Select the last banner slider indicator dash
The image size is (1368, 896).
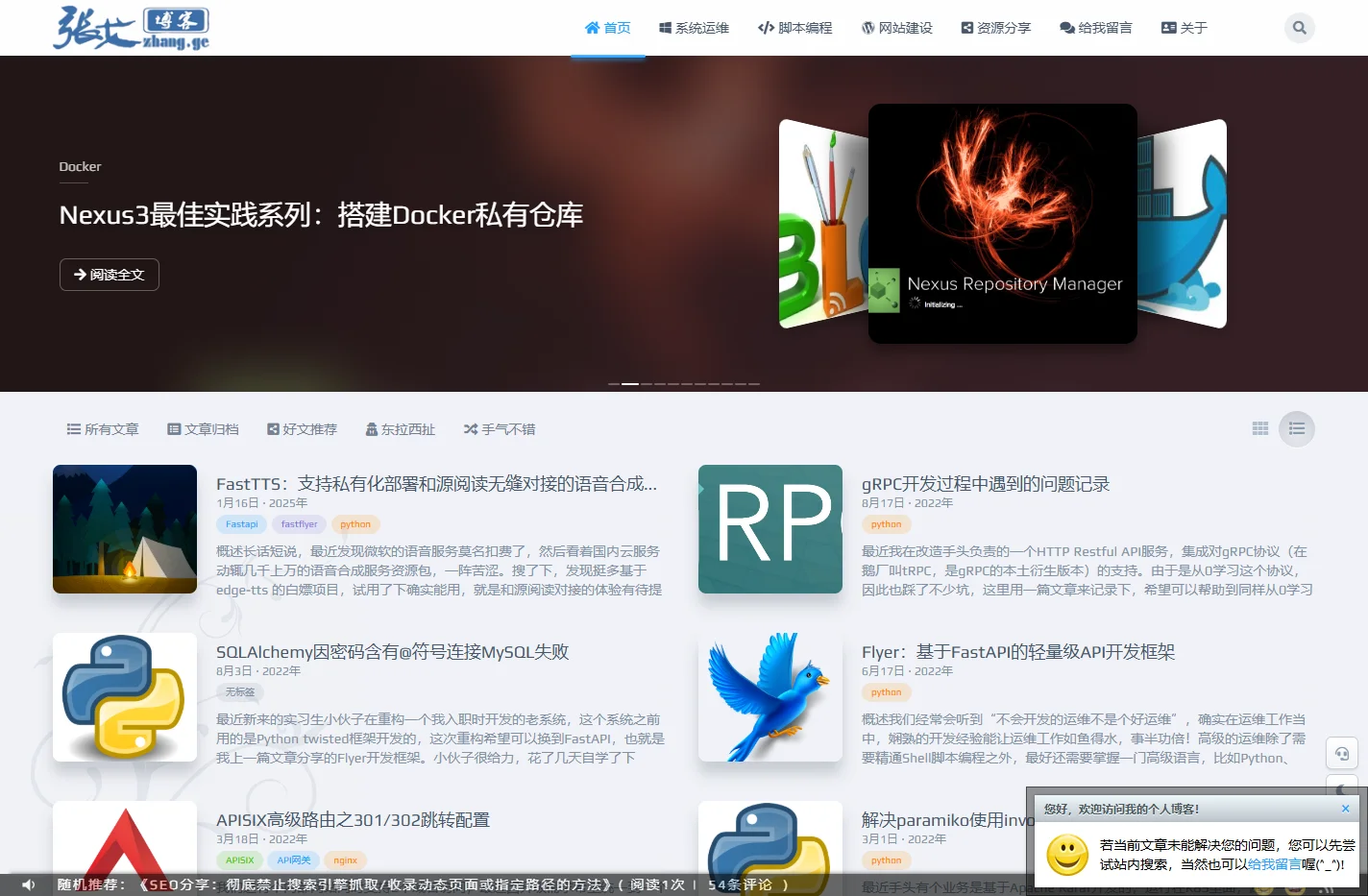[x=754, y=384]
